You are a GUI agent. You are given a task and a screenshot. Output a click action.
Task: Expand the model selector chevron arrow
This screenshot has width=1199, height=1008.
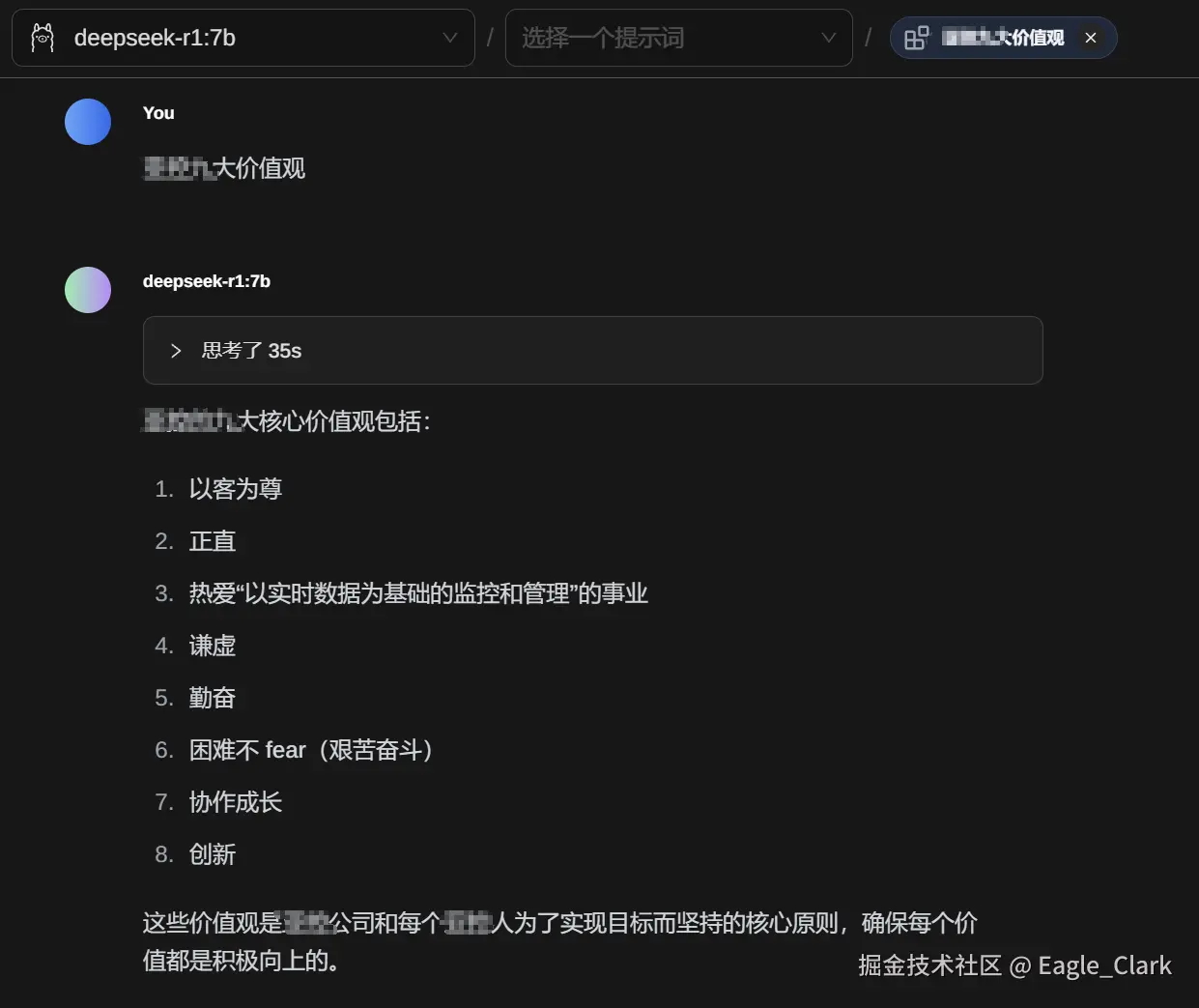coord(449,38)
